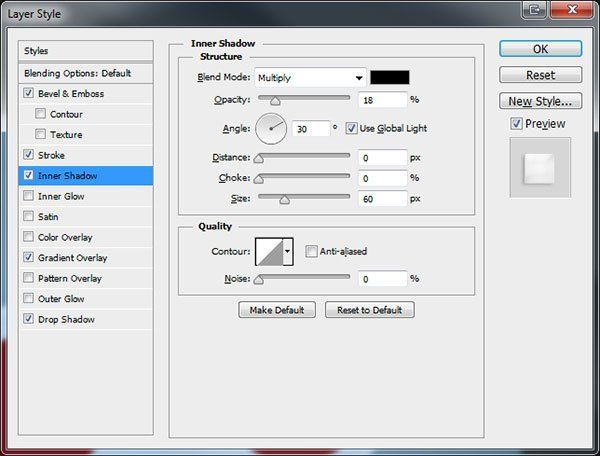The width and height of the screenshot is (600, 456).
Task: Click the Reset button
Action: [540, 75]
